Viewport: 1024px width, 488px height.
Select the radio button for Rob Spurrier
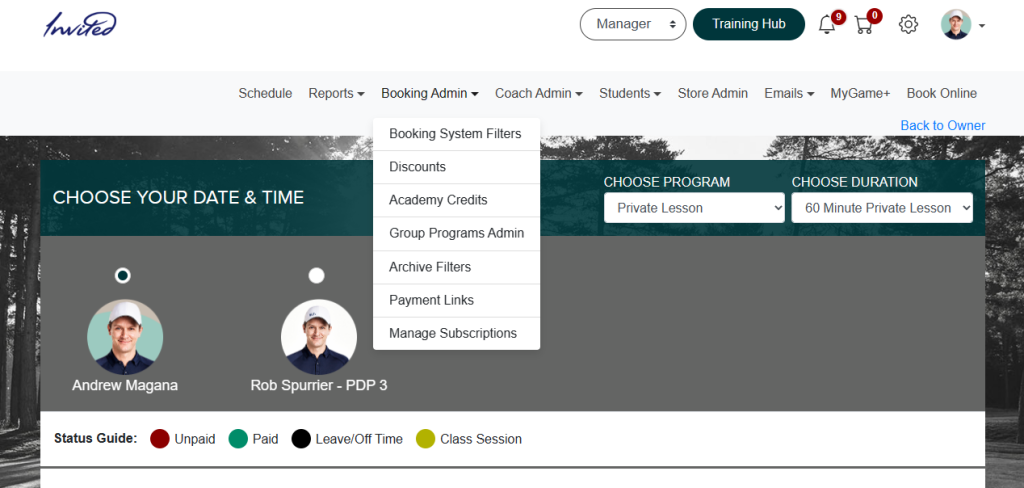316,276
